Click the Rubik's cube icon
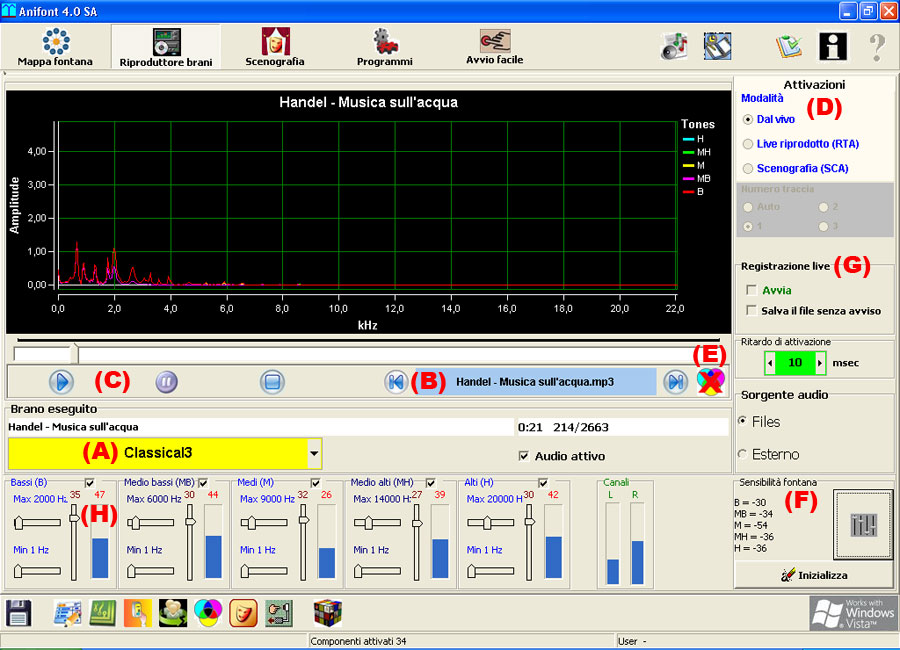The image size is (900, 650). pyautogui.click(x=328, y=613)
